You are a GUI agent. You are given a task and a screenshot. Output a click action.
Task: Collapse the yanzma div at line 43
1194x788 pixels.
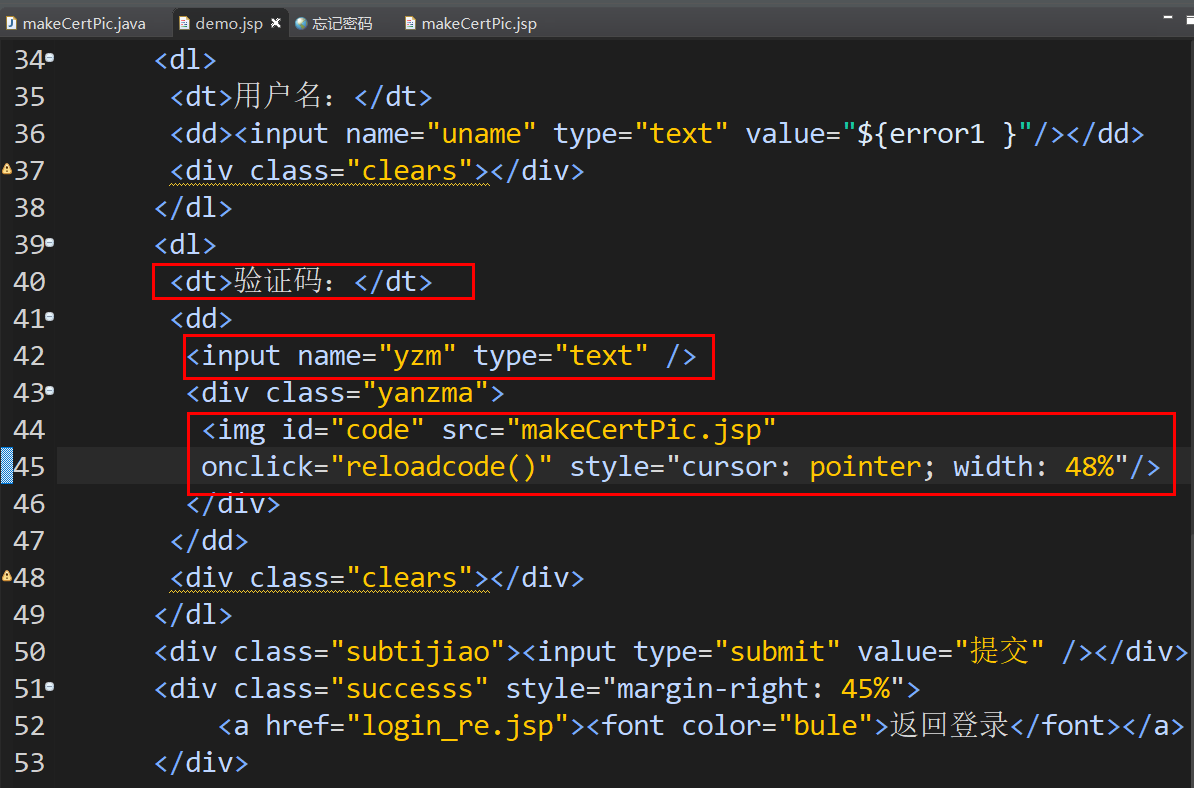[50, 391]
